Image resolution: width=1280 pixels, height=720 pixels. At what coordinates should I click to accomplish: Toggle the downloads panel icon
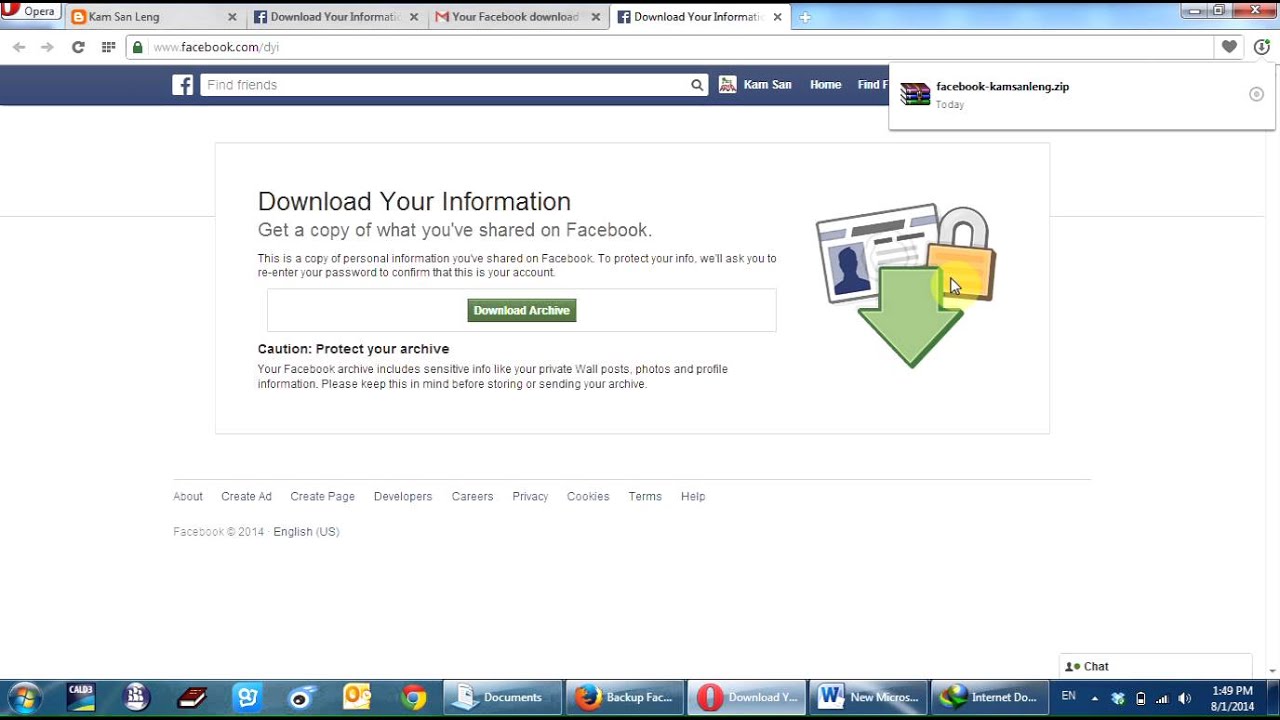tap(1261, 47)
